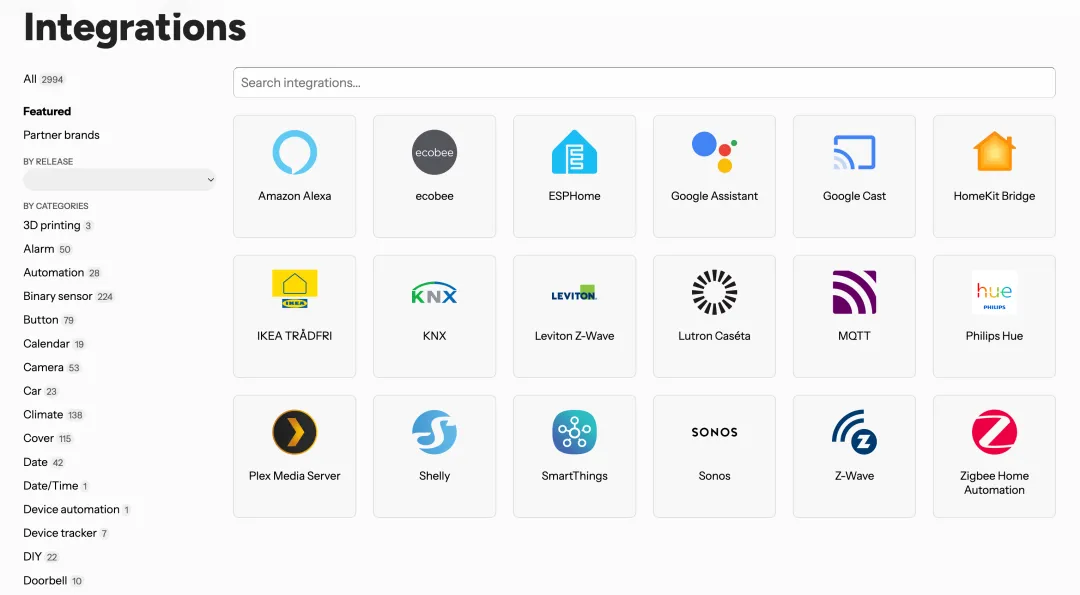Open the Climate category
The image size is (1080, 595).
pos(53,415)
